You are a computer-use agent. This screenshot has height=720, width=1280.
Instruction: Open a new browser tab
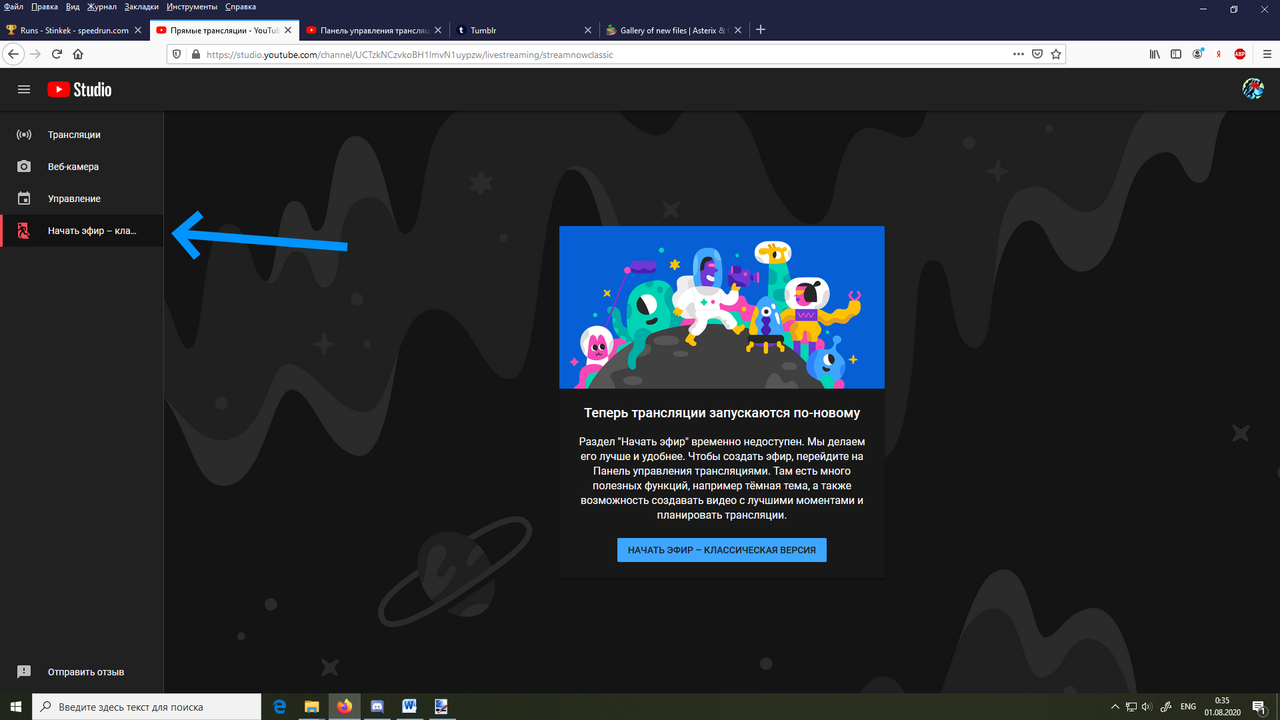(761, 30)
